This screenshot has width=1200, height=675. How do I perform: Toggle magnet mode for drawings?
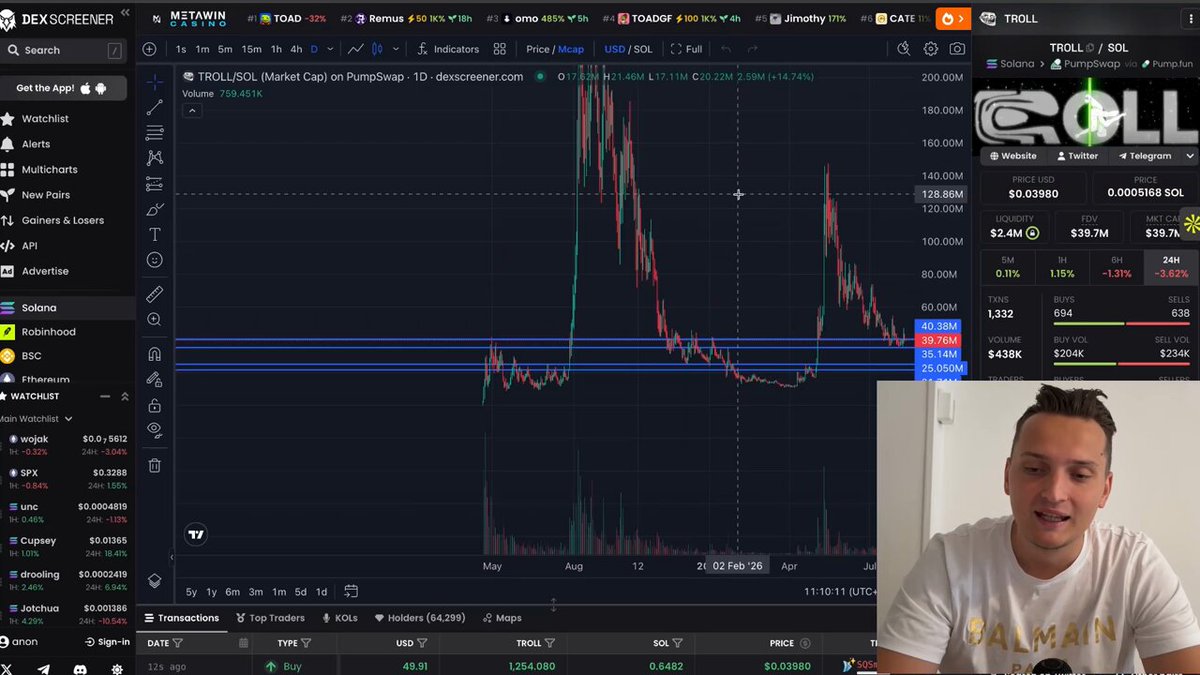tap(154, 354)
